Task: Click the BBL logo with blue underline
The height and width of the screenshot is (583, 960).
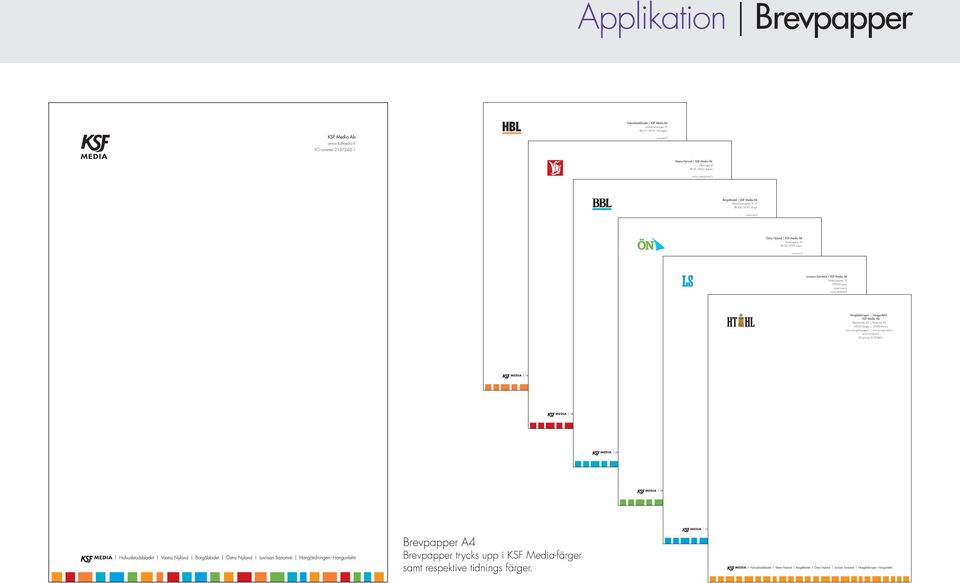Action: 602,204
